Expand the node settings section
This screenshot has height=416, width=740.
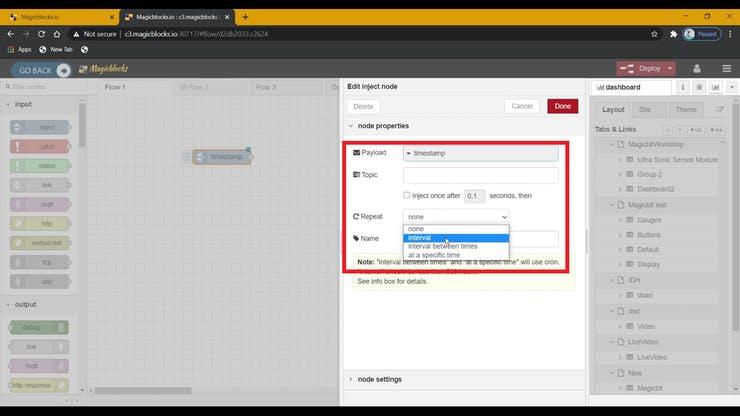click(x=380, y=379)
